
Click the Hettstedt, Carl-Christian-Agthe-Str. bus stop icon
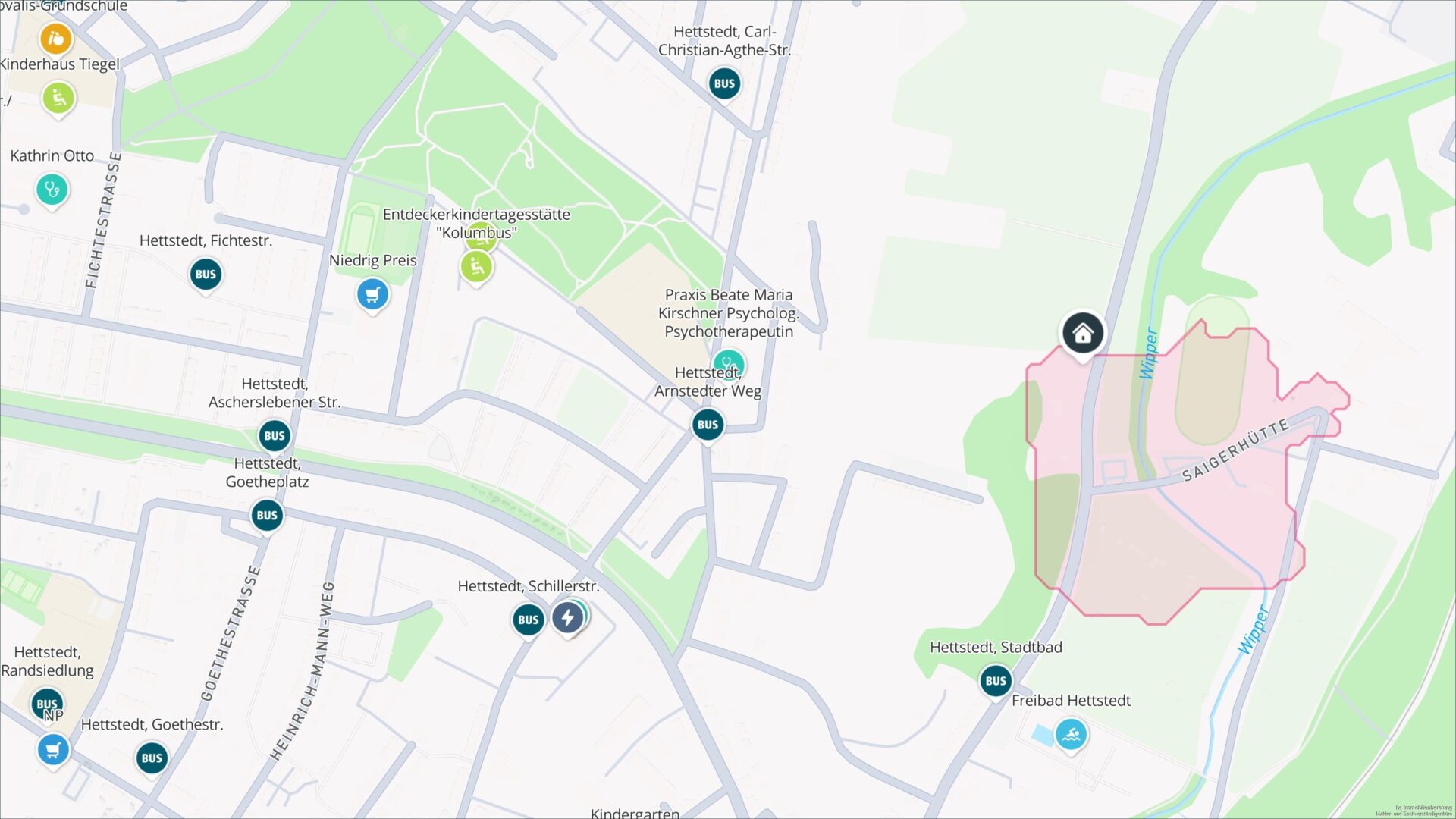click(x=724, y=84)
